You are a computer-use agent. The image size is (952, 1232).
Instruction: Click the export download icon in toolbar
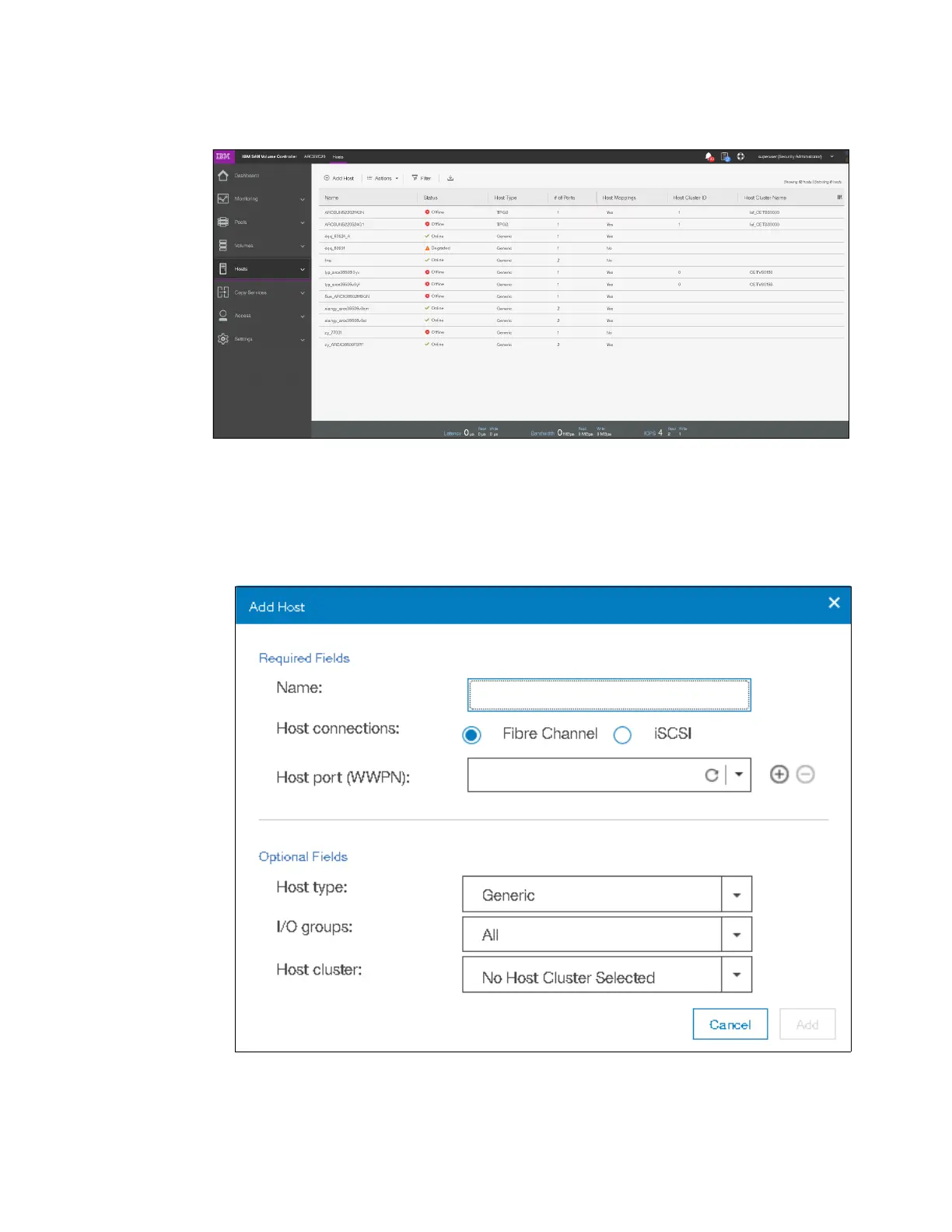450,178
